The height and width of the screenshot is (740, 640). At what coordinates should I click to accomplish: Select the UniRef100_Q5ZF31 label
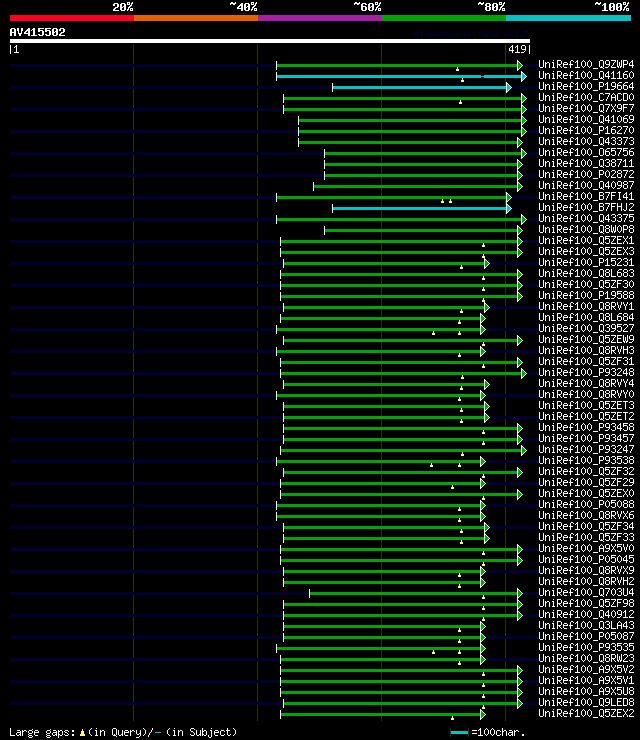[x=586, y=362]
